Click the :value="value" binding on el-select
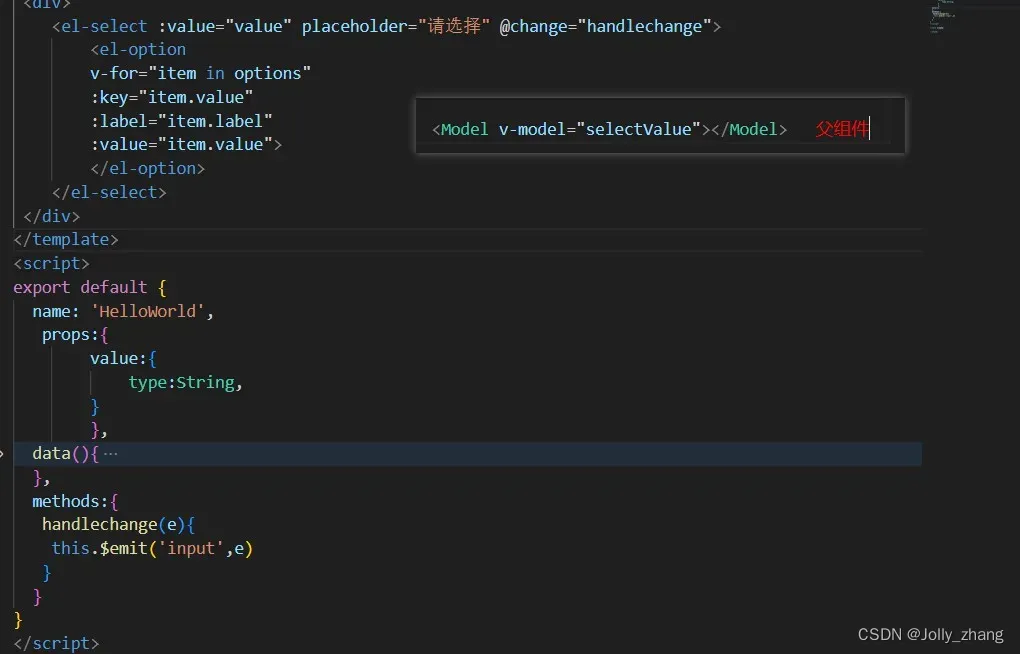1020x654 pixels. pyautogui.click(x=225, y=26)
